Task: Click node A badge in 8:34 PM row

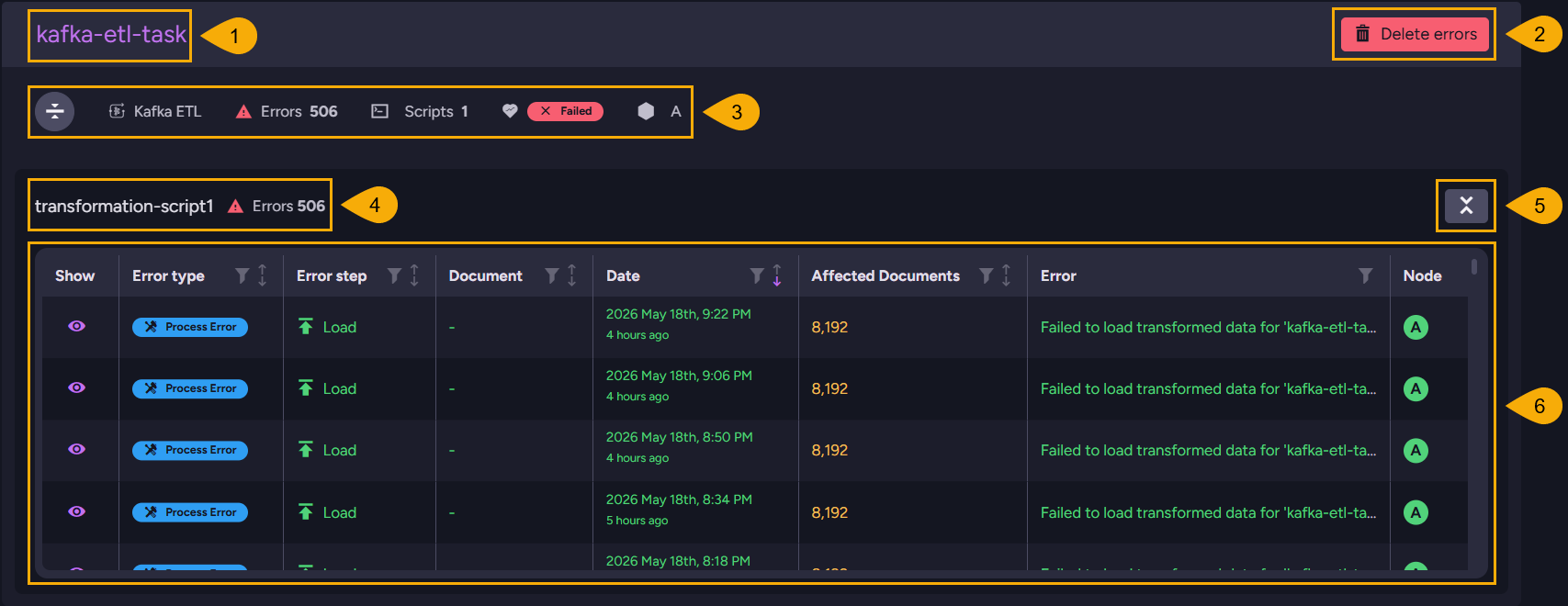Action: pyautogui.click(x=1416, y=512)
